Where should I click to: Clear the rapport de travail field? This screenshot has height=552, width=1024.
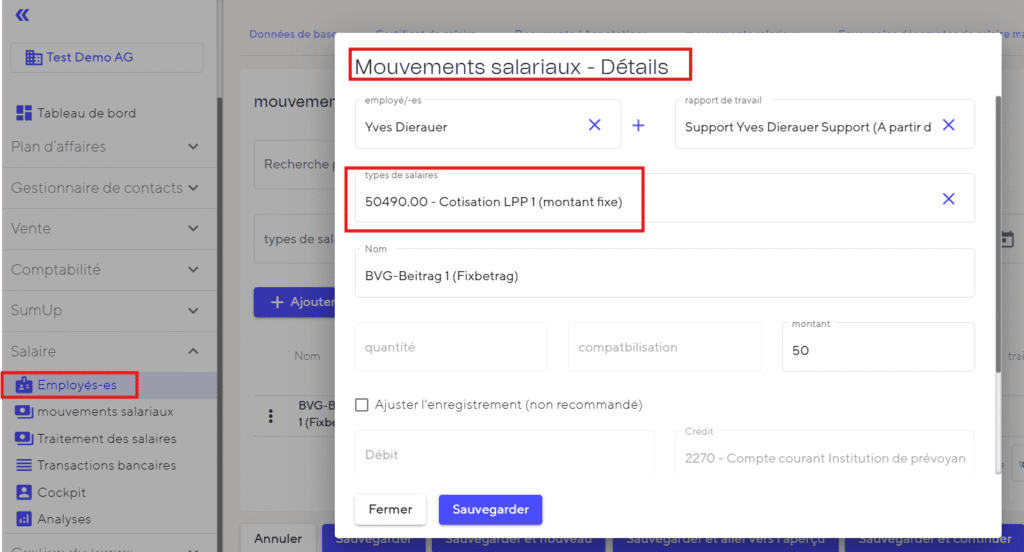click(x=948, y=125)
